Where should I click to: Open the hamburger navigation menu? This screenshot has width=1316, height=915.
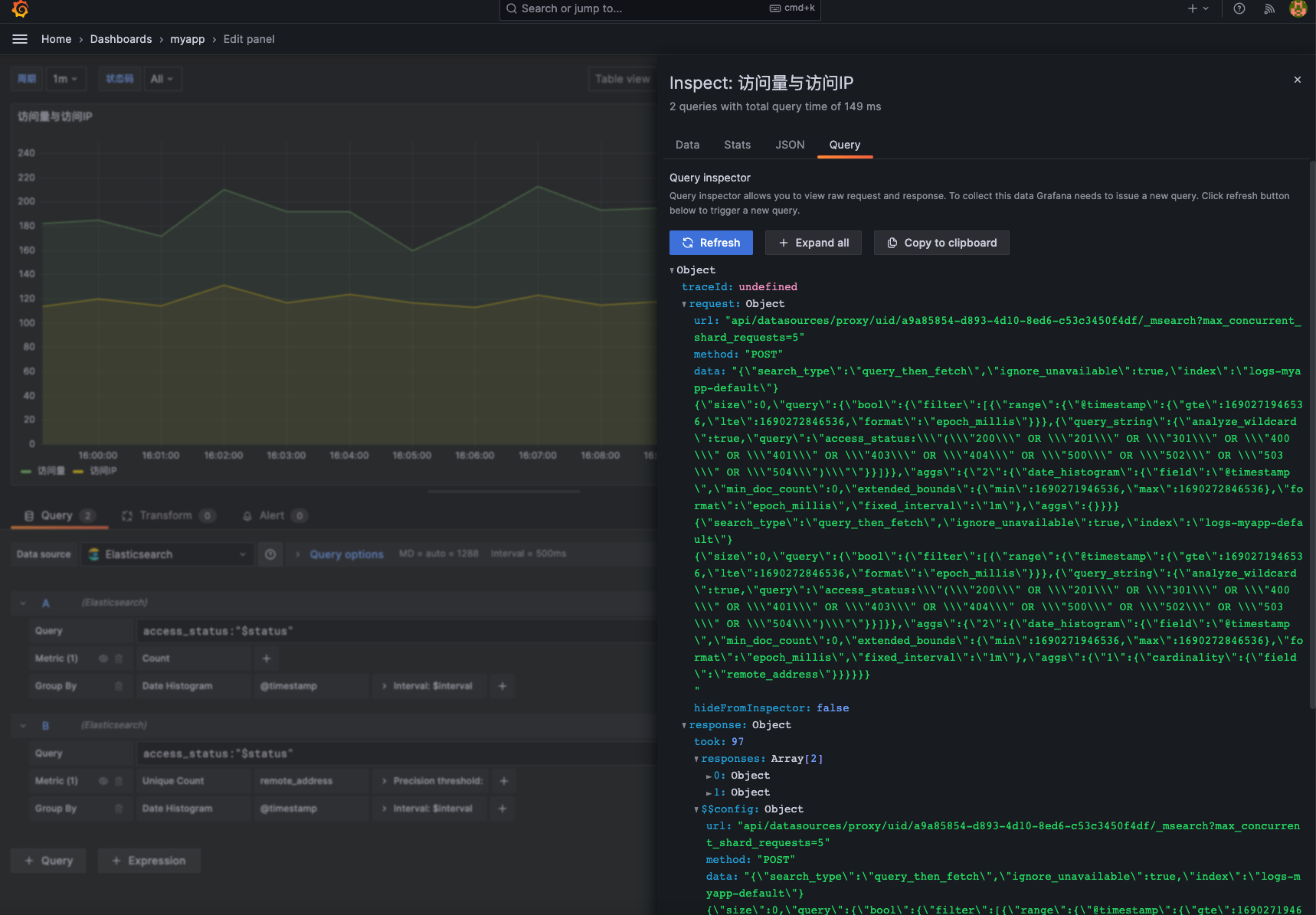pos(20,39)
